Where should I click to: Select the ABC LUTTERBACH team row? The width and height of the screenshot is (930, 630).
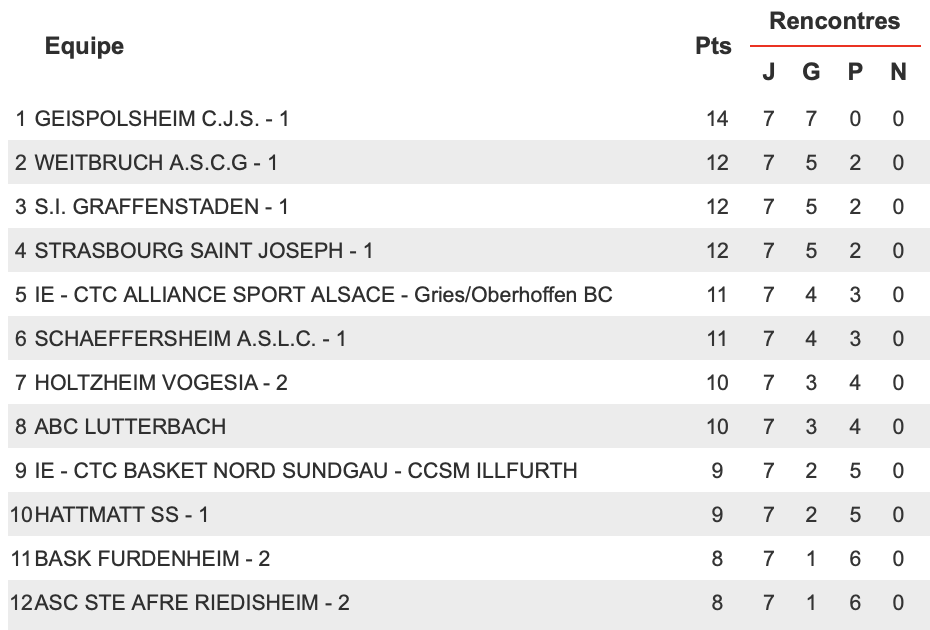[x=467, y=427]
